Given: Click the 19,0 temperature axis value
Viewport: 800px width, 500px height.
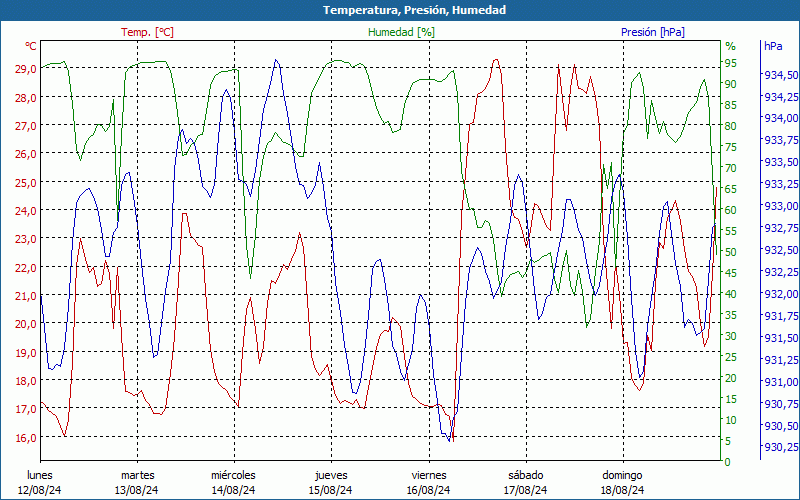Looking at the screenshot, I should [26, 352].
